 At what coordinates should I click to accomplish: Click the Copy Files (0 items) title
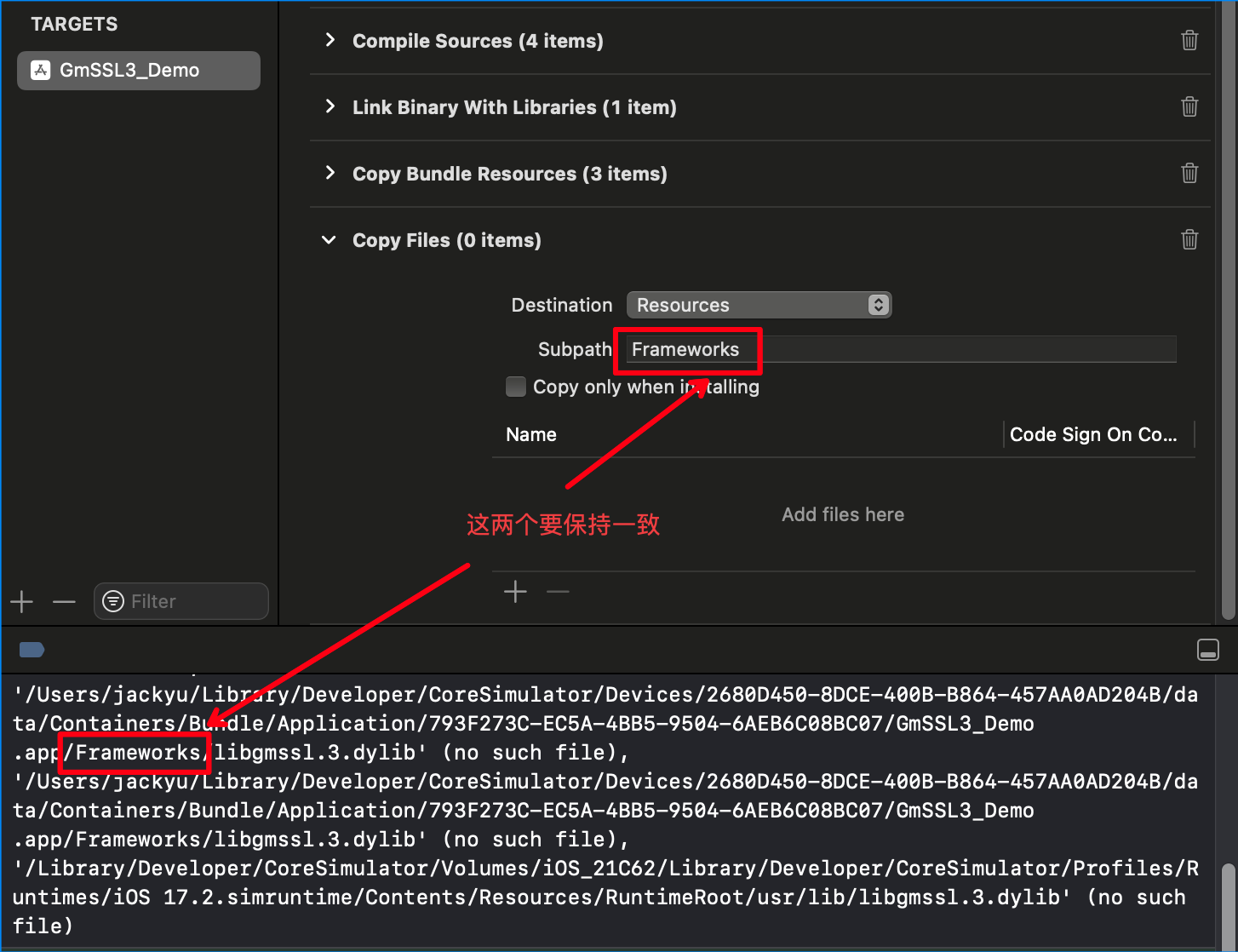(x=447, y=240)
